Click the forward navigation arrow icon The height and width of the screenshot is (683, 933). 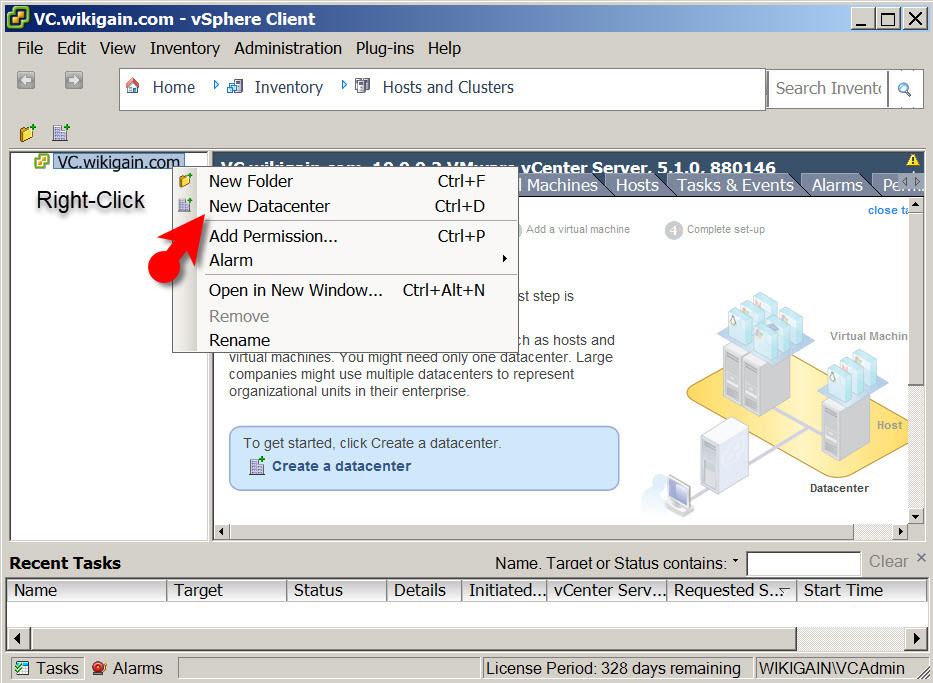[x=73, y=81]
